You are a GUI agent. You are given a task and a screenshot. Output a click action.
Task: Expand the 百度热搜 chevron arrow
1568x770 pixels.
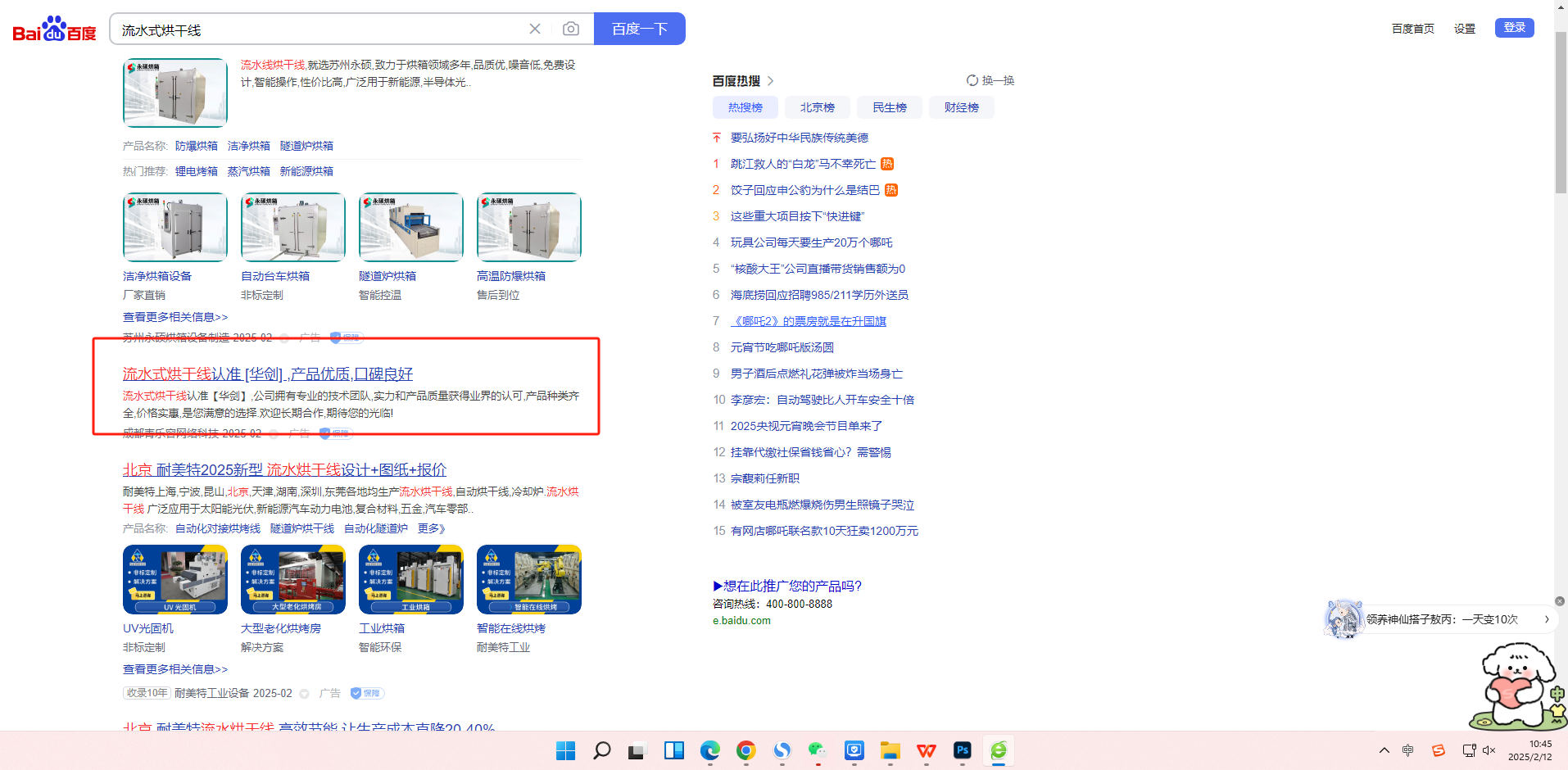pyautogui.click(x=770, y=81)
